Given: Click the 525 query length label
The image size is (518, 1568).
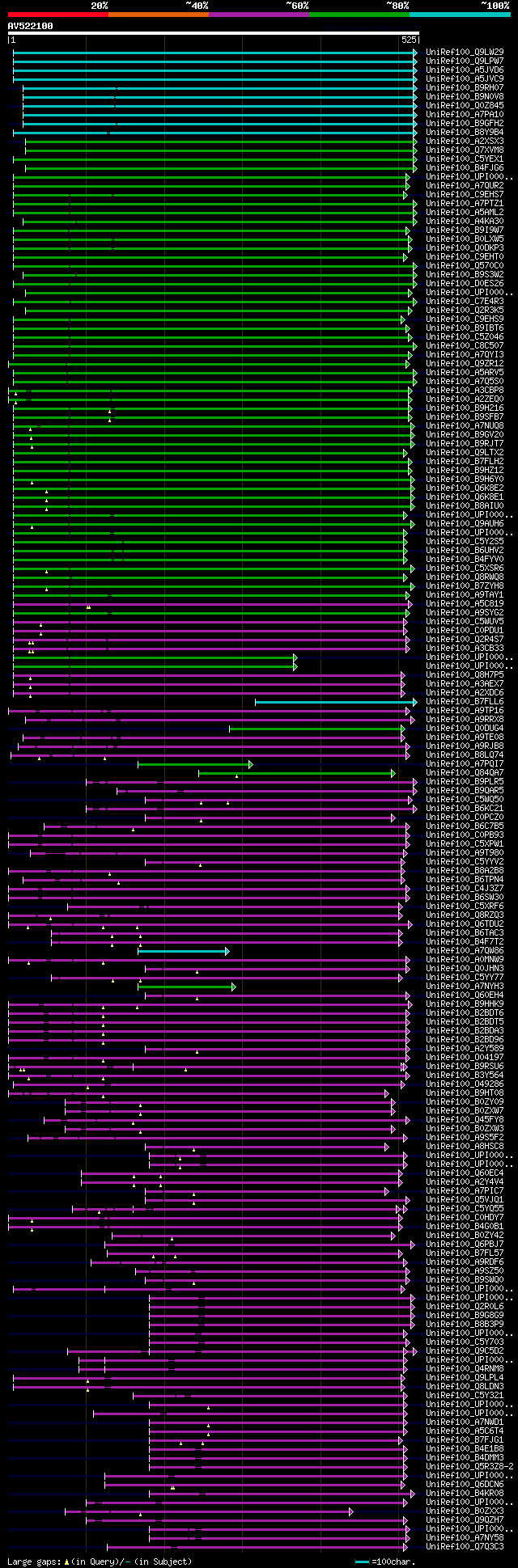Looking at the screenshot, I should (x=409, y=40).
